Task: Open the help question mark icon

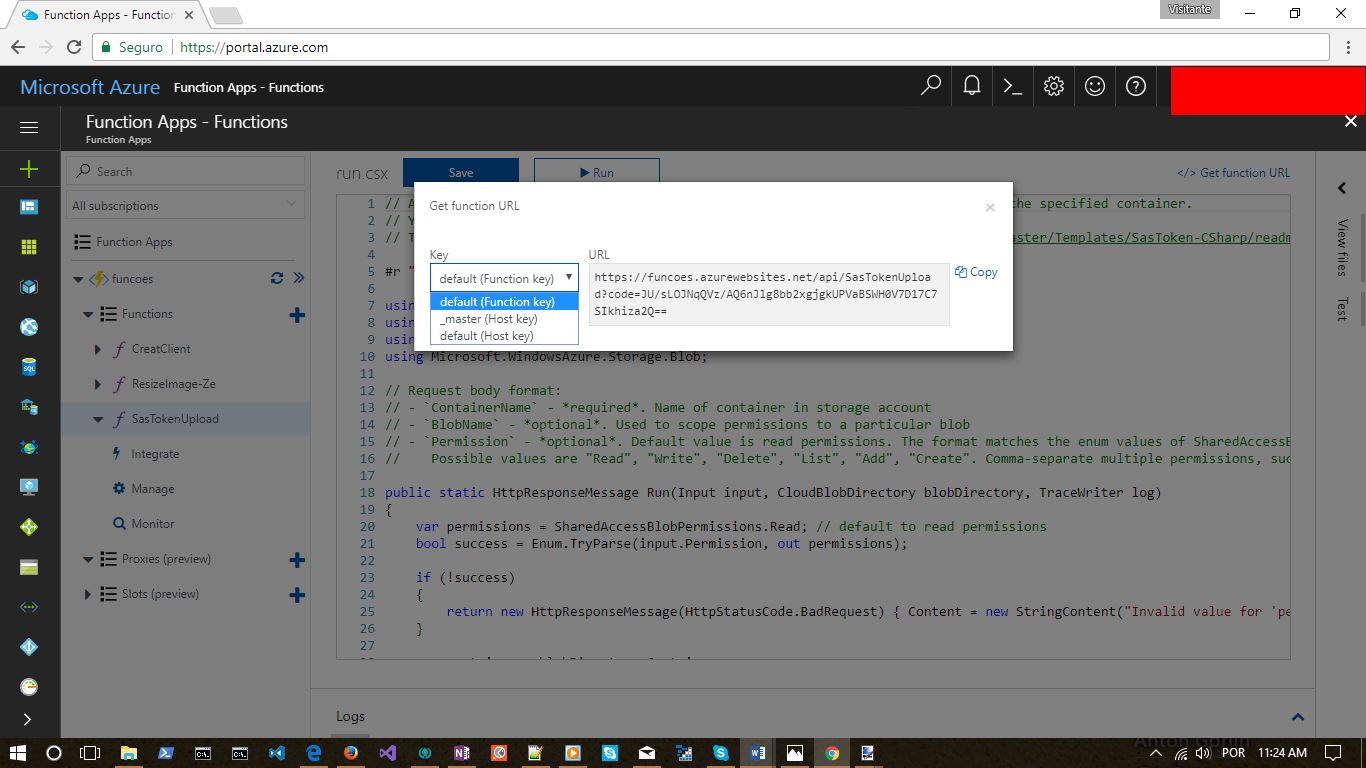Action: point(1136,86)
